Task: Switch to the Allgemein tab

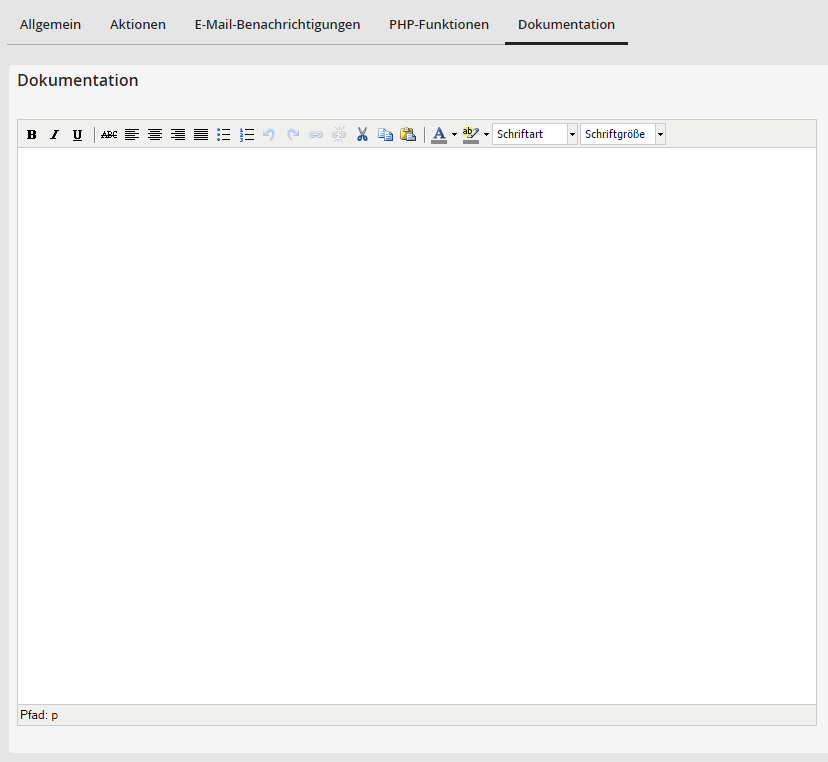Action: pos(50,24)
